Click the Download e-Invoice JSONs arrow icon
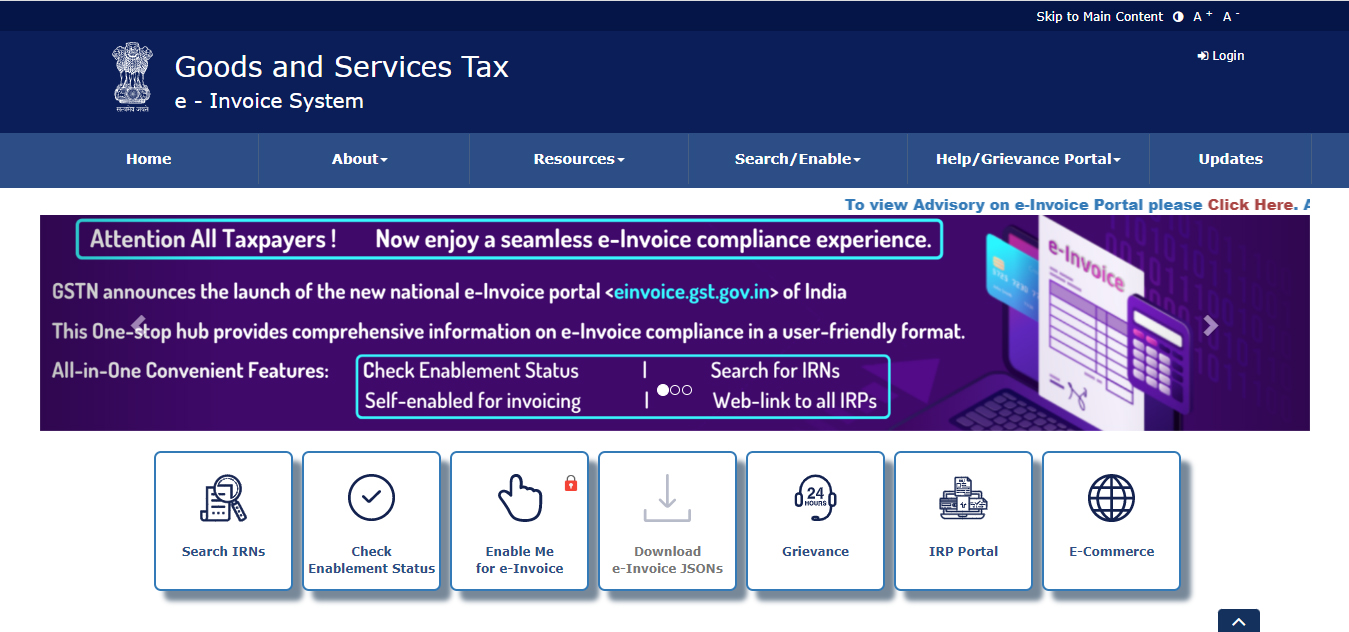Screen dimensions: 1349x632 (667, 497)
